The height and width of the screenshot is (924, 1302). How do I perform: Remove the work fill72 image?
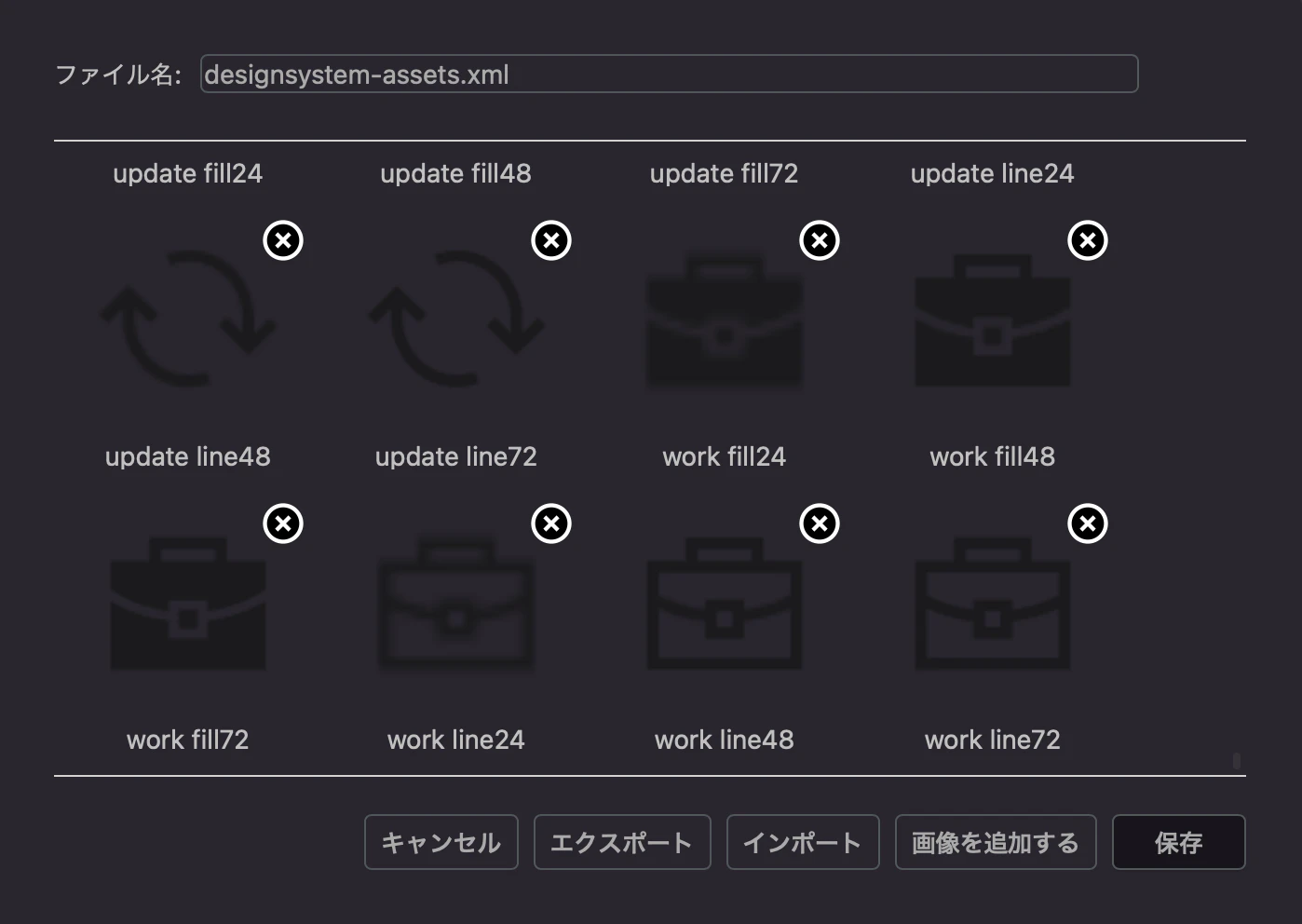283,523
